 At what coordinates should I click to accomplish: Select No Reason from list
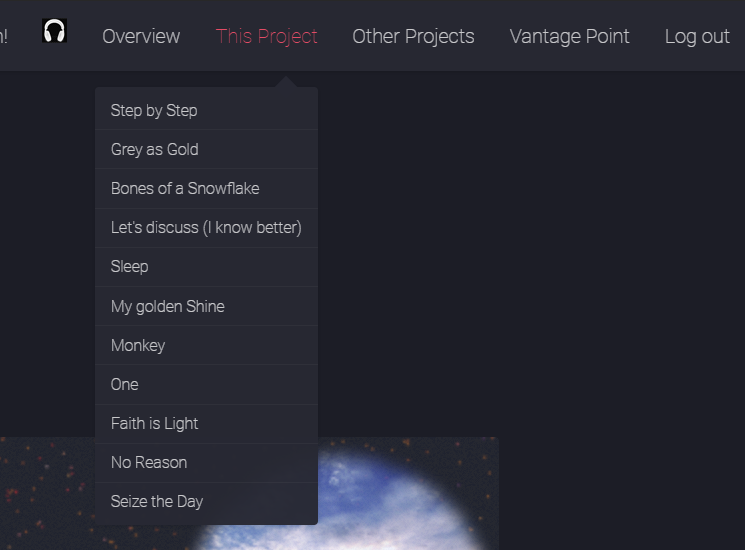(148, 462)
